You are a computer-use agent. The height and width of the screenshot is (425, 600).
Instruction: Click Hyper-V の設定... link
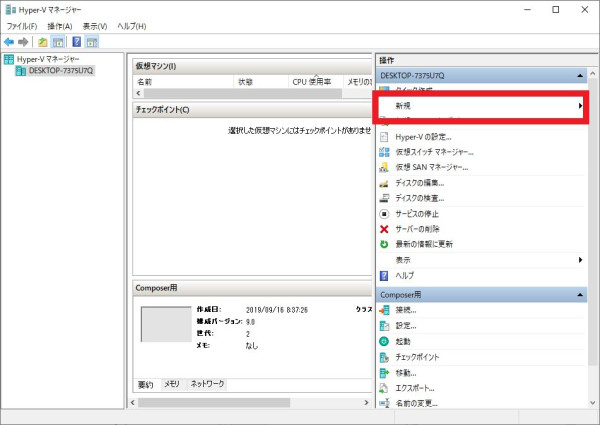[423, 136]
